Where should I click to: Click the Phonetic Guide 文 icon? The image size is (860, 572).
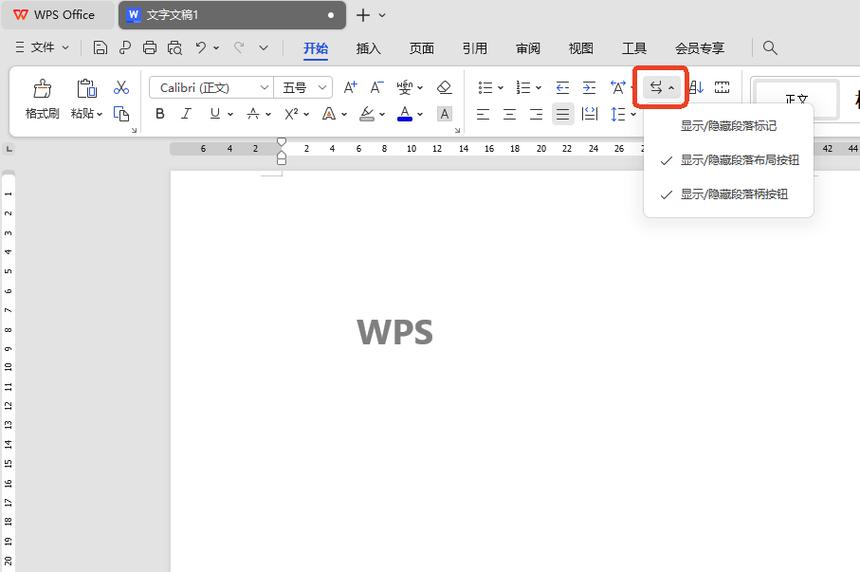tap(405, 87)
